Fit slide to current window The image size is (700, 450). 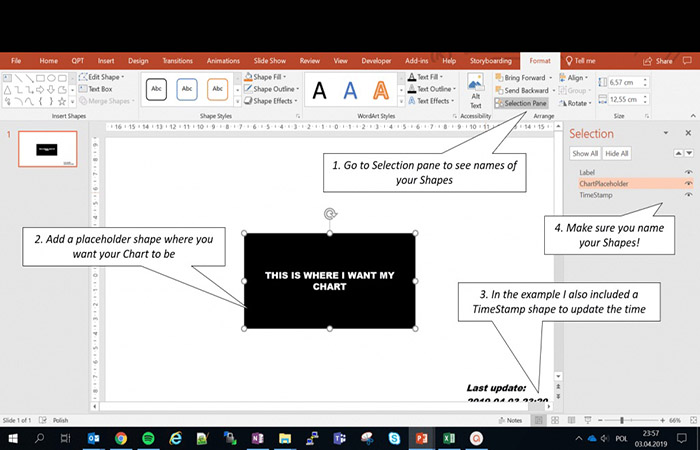[x=693, y=420]
